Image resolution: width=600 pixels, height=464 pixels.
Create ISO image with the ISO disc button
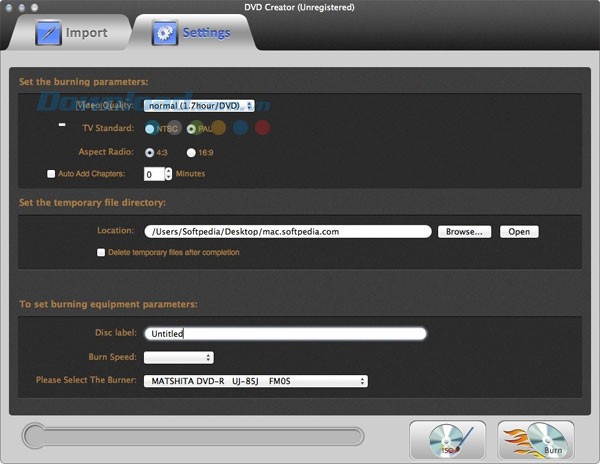[447, 441]
